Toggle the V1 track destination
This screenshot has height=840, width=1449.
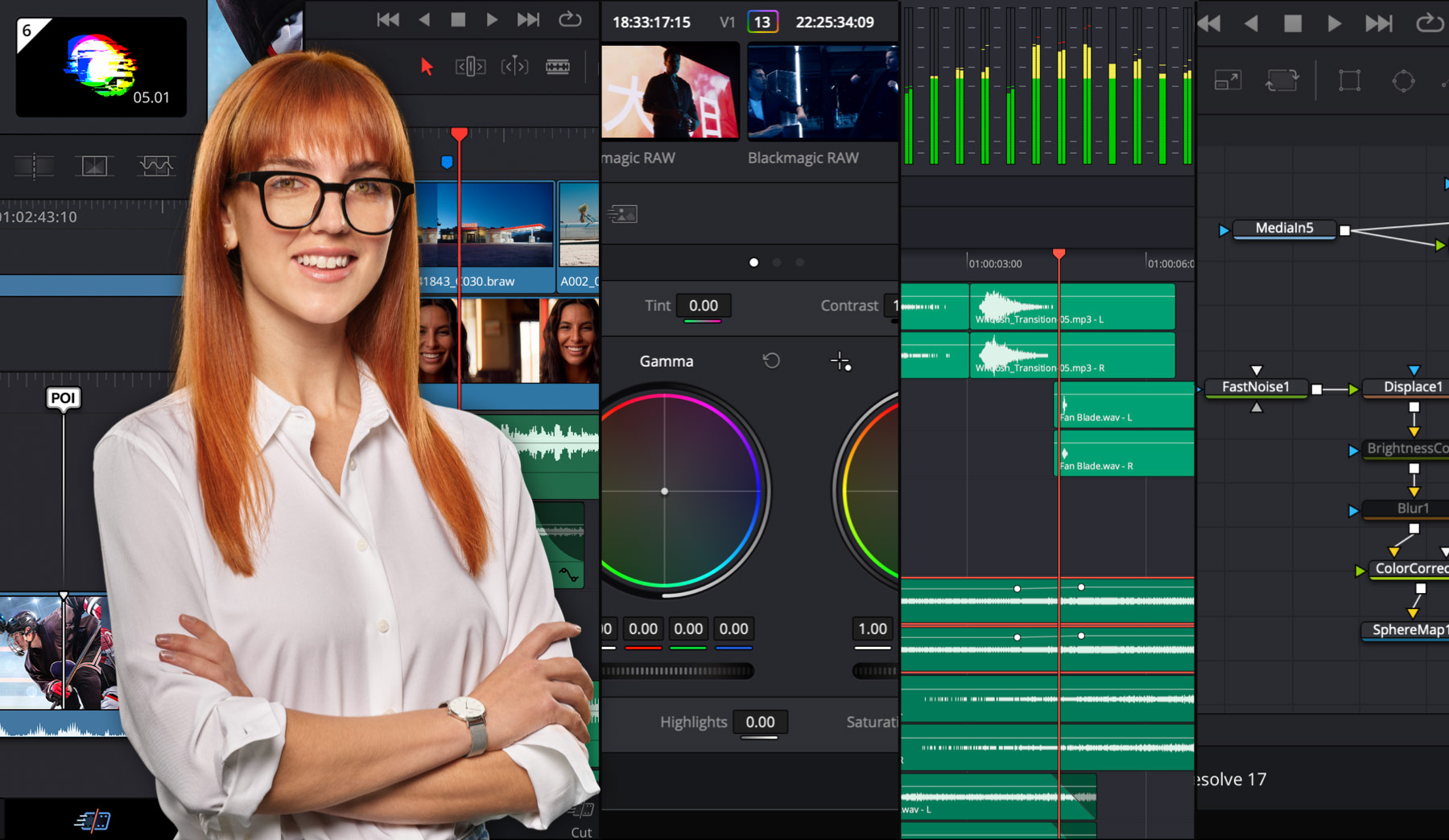(727, 22)
